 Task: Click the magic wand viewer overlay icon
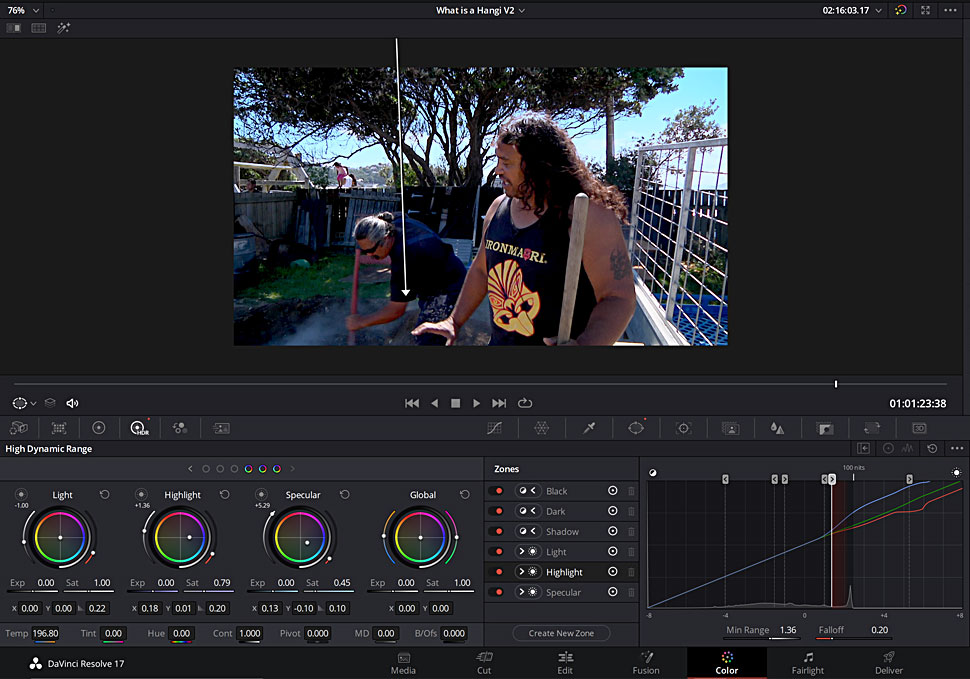[64, 28]
